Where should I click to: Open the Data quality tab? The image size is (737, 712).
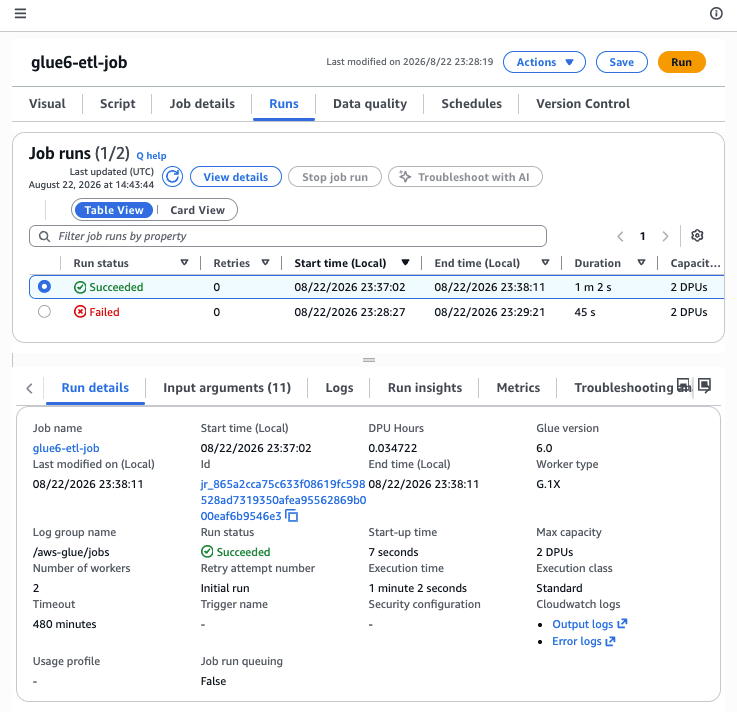(x=370, y=103)
